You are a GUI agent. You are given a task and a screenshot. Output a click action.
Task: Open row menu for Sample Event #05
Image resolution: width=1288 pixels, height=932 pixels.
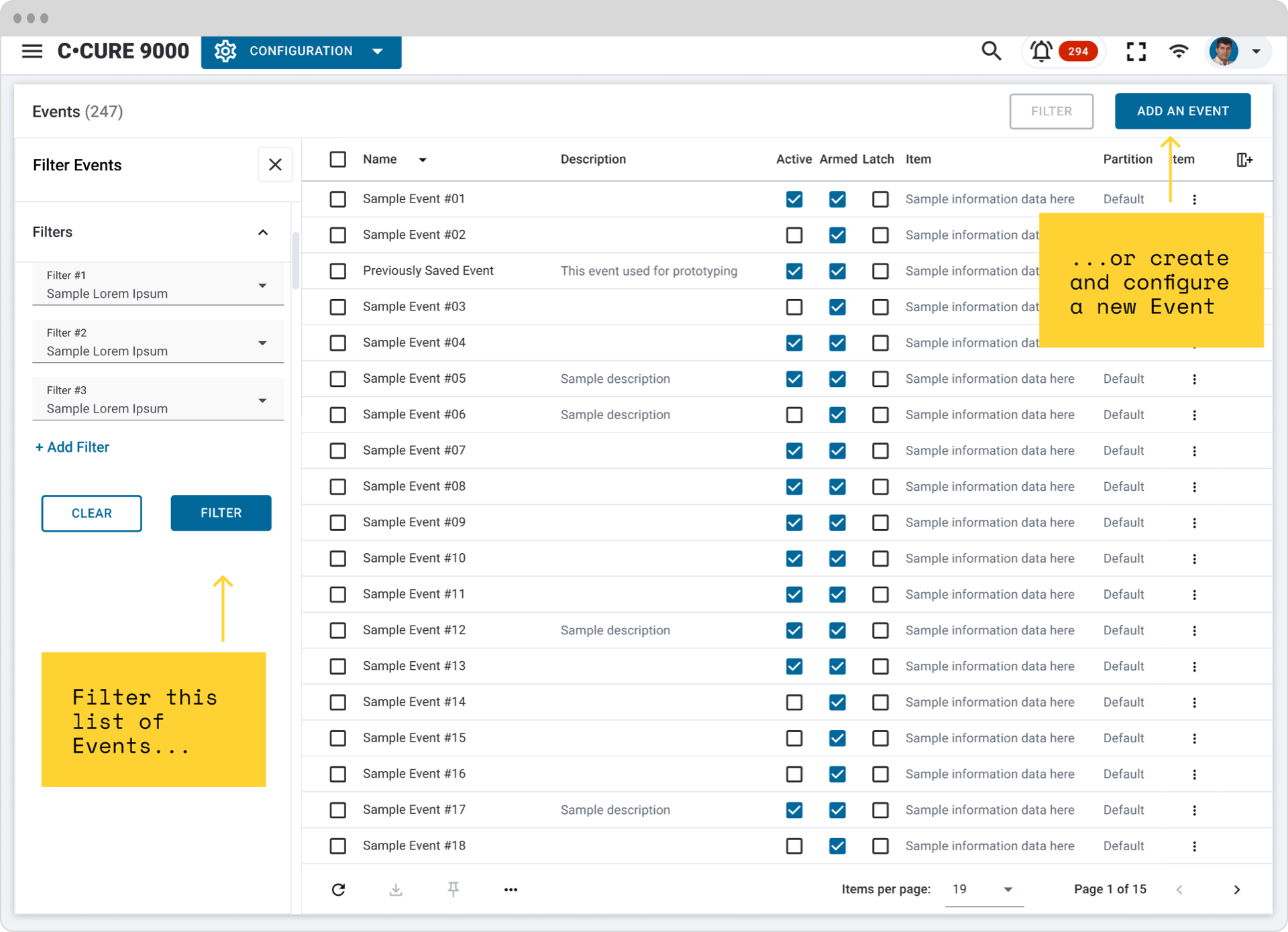tap(1194, 379)
